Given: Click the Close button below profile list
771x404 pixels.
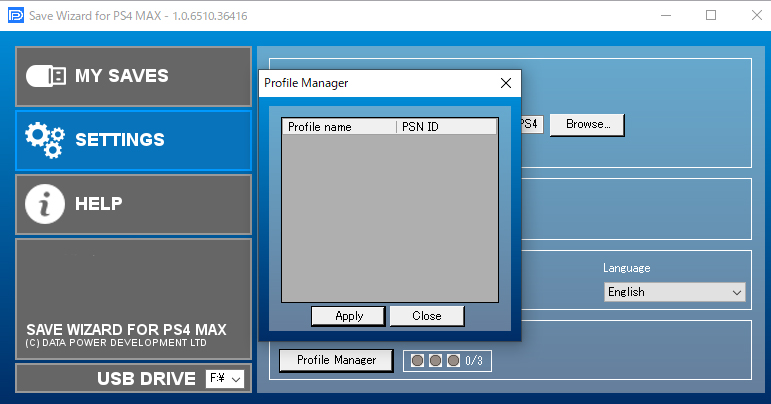Looking at the screenshot, I should click(x=427, y=316).
